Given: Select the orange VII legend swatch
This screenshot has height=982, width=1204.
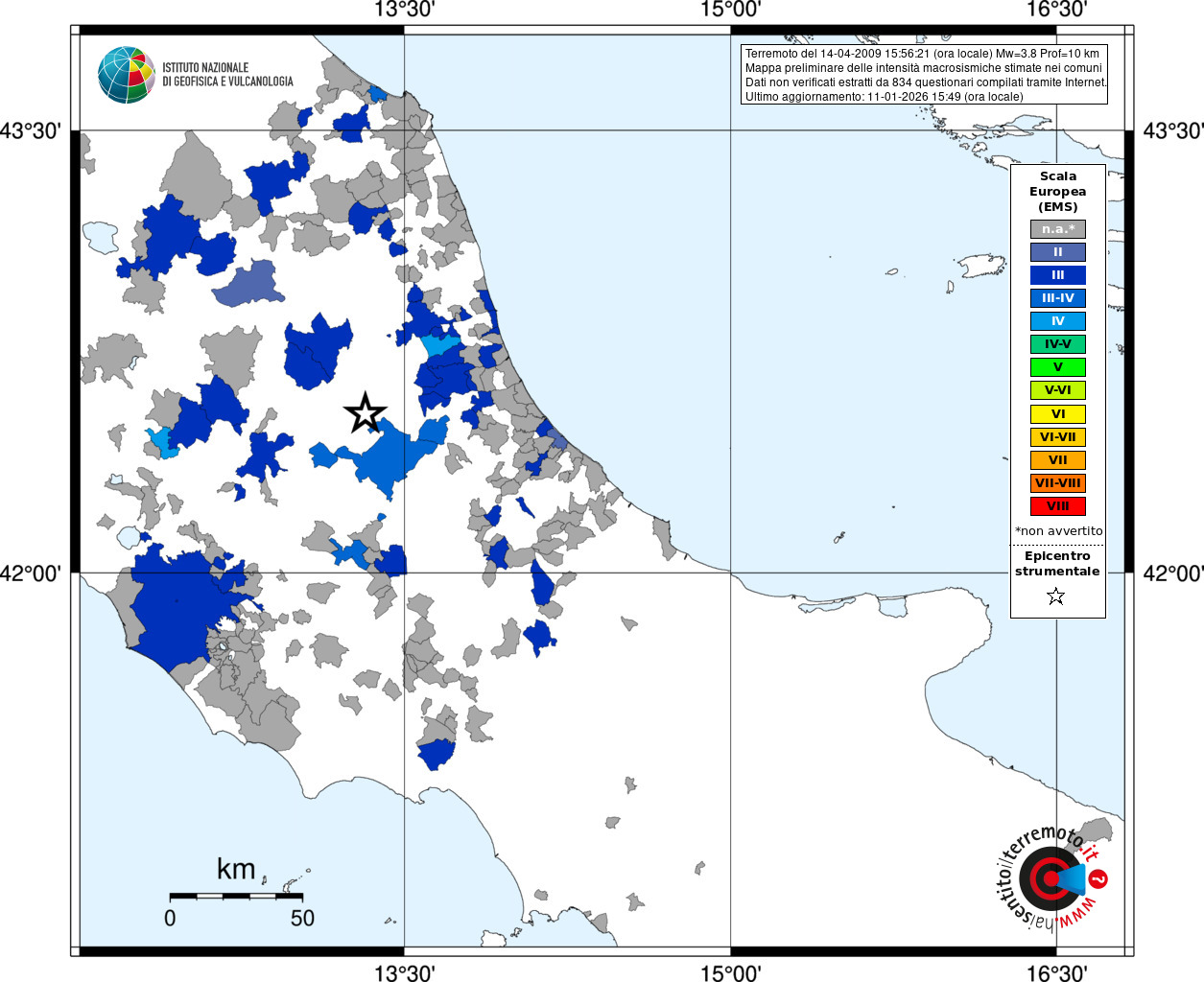Looking at the screenshot, I should [1058, 460].
